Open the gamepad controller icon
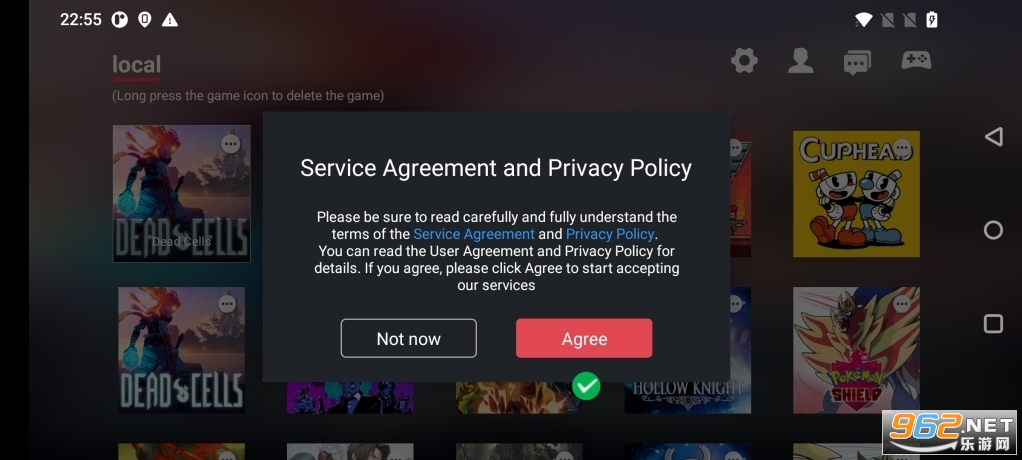 click(916, 60)
